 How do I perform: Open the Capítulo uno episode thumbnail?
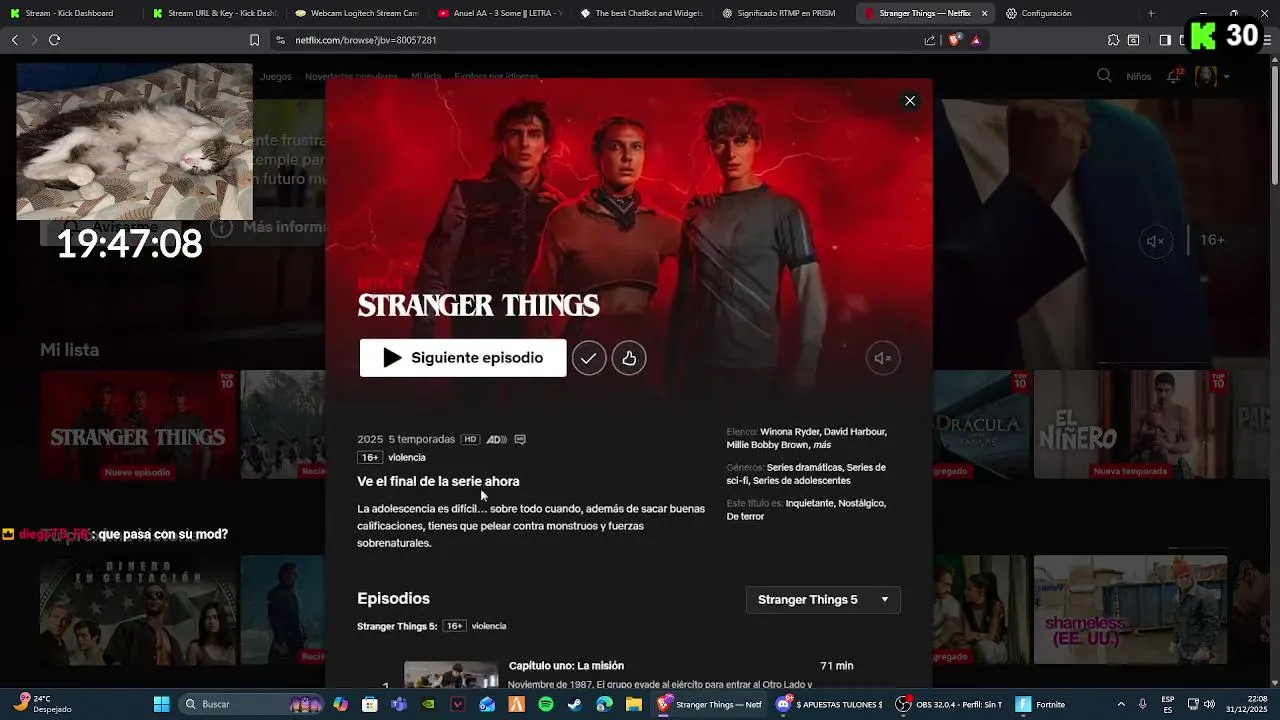(451, 675)
